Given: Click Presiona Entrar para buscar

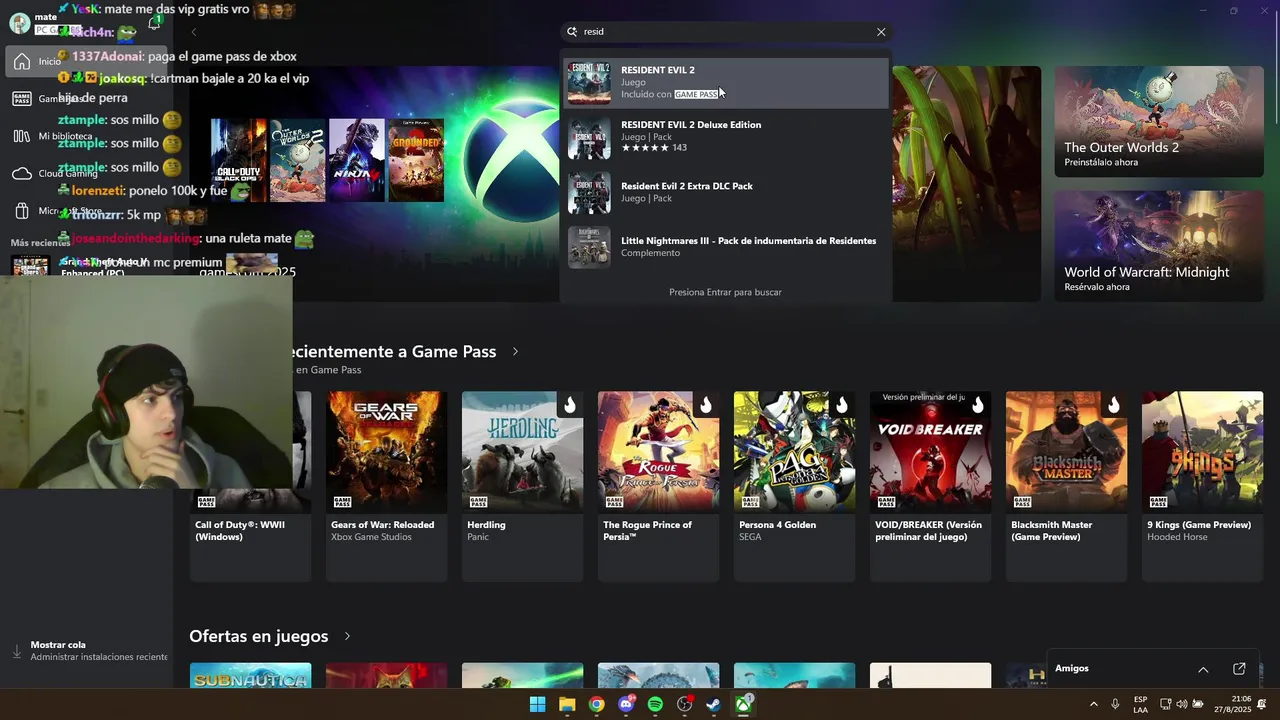Looking at the screenshot, I should pos(725,292).
